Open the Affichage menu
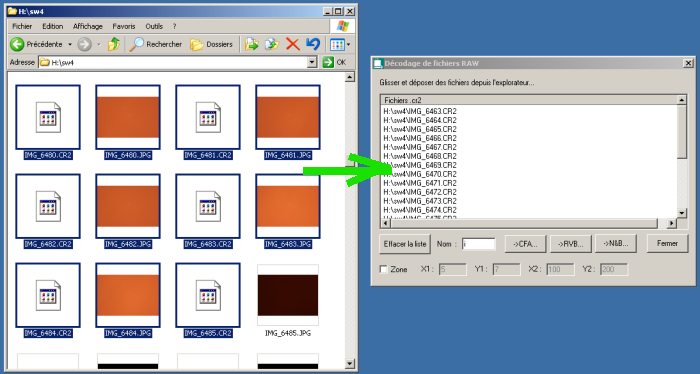700x374 pixels. [x=88, y=26]
